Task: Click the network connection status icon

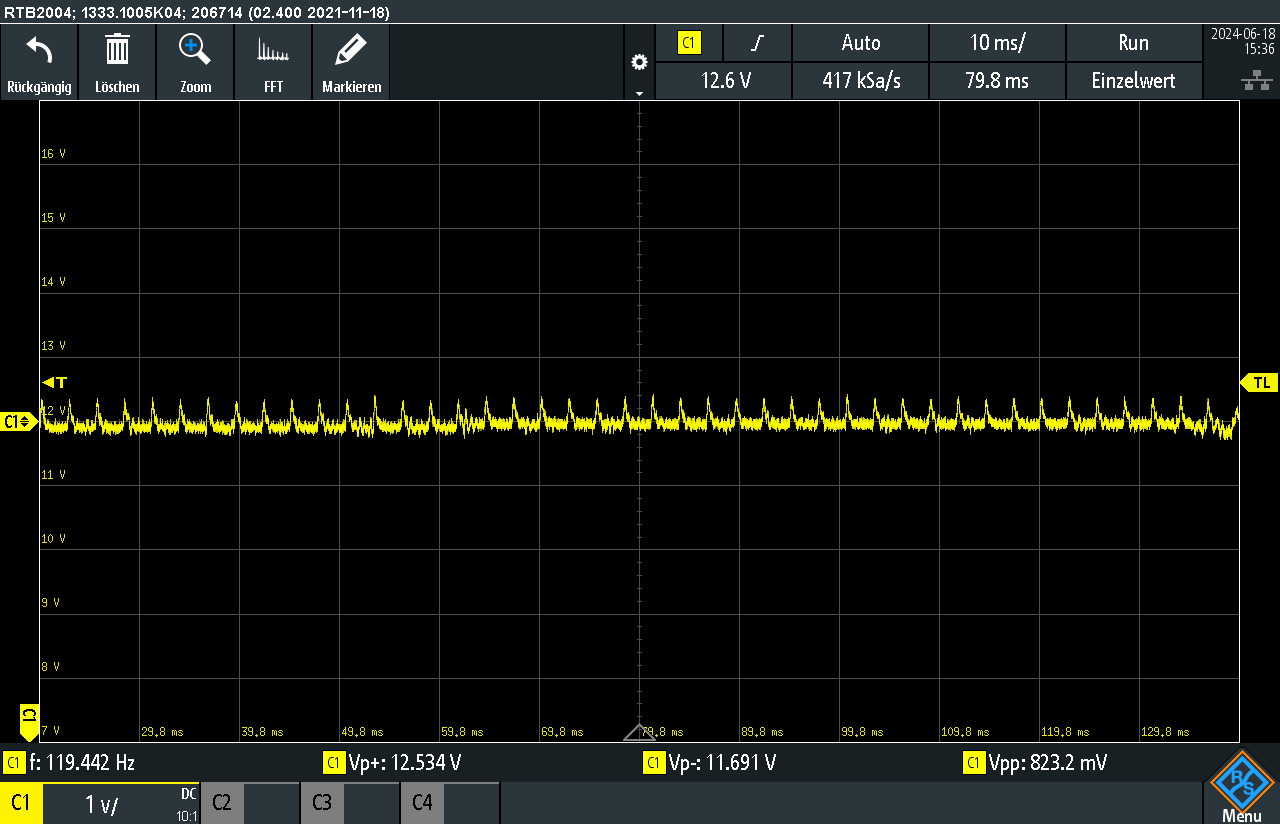Action: pos(1249,80)
